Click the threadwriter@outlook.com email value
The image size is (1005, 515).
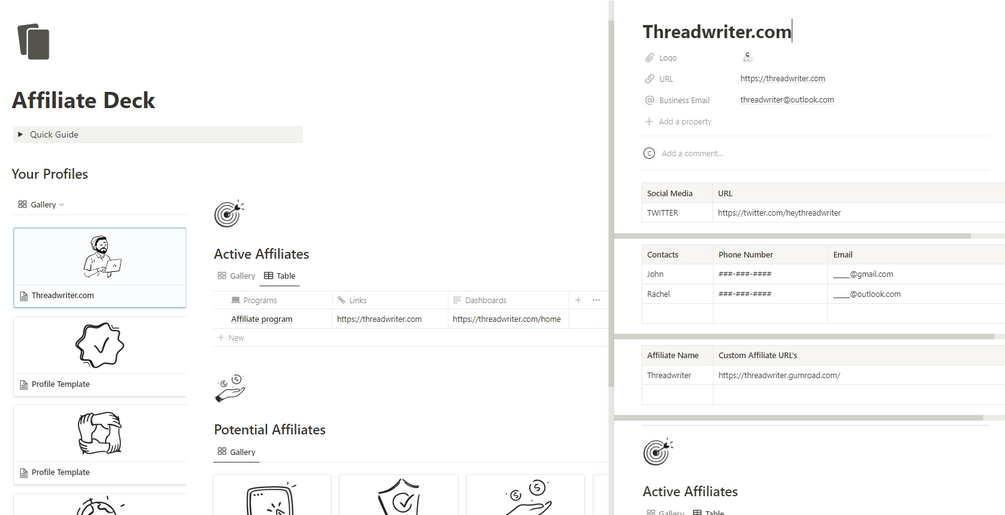(x=787, y=100)
